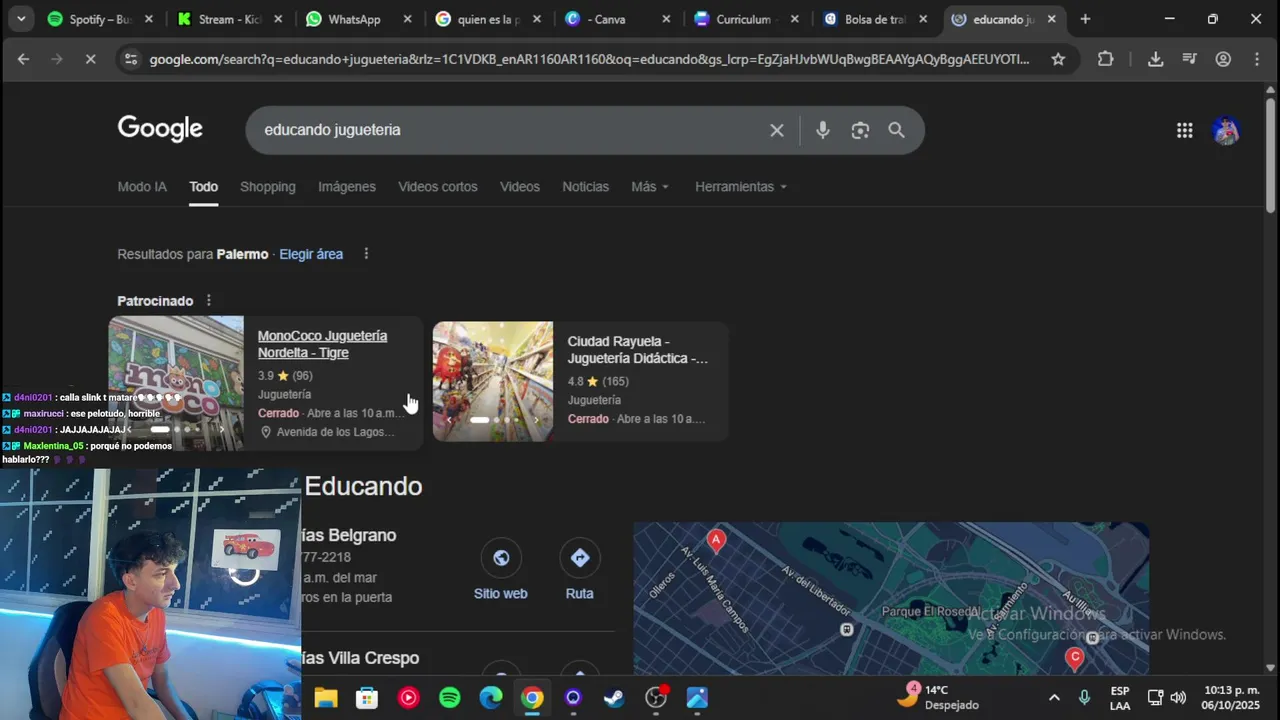Viewport: 1280px width, 720px height.
Task: Get Ruta directions for Belgrano branch
Action: pos(579,570)
